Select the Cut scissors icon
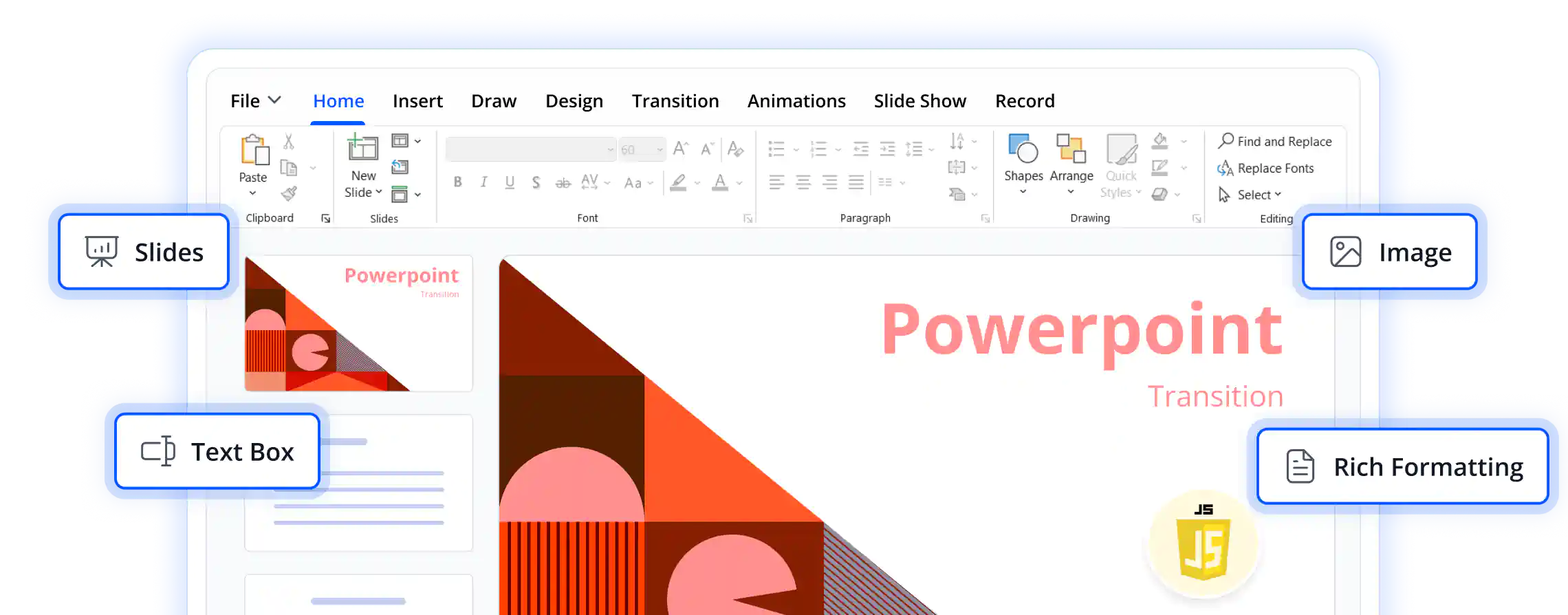 tap(289, 142)
